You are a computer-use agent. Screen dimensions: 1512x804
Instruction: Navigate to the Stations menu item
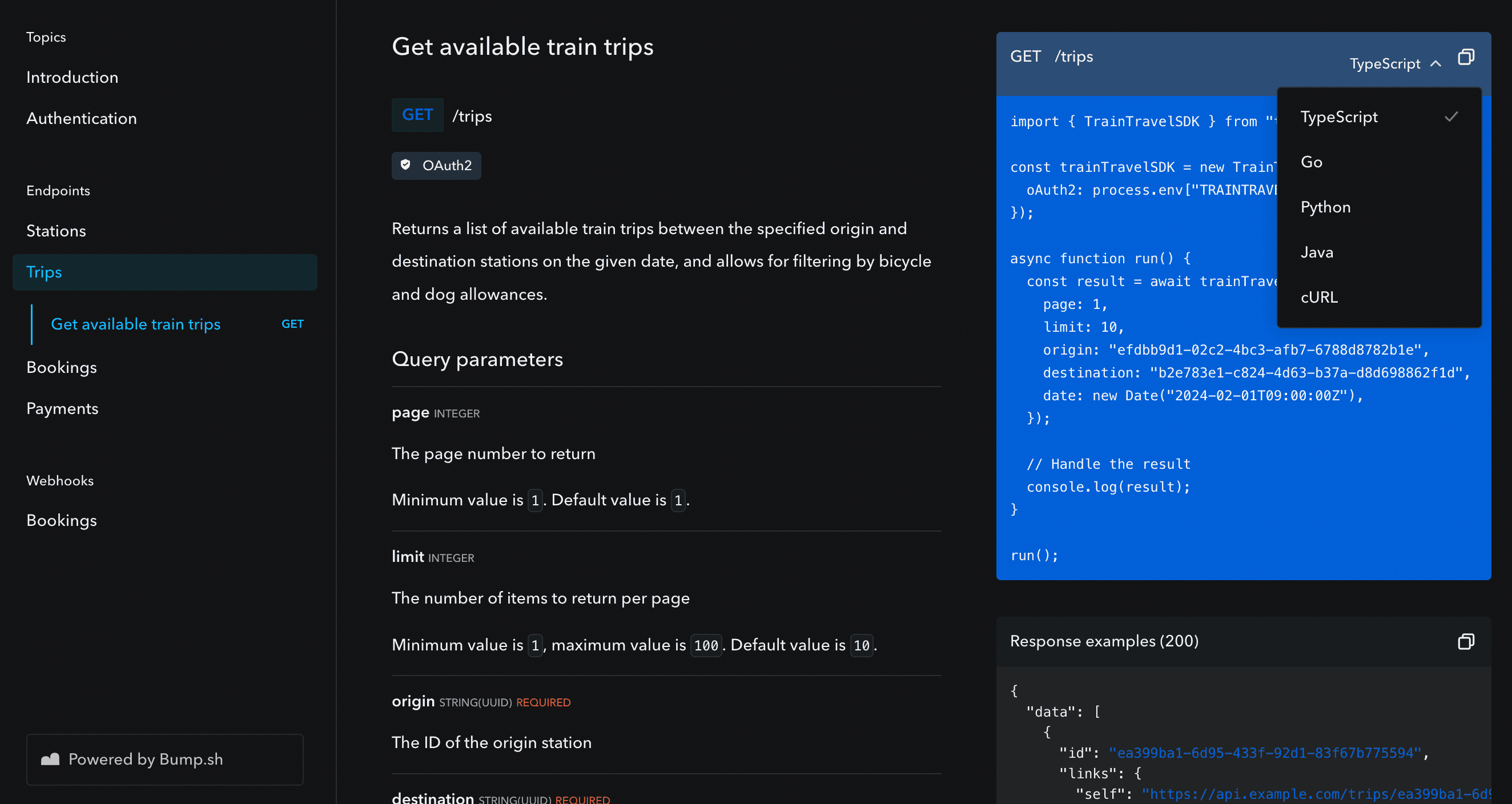(x=56, y=230)
